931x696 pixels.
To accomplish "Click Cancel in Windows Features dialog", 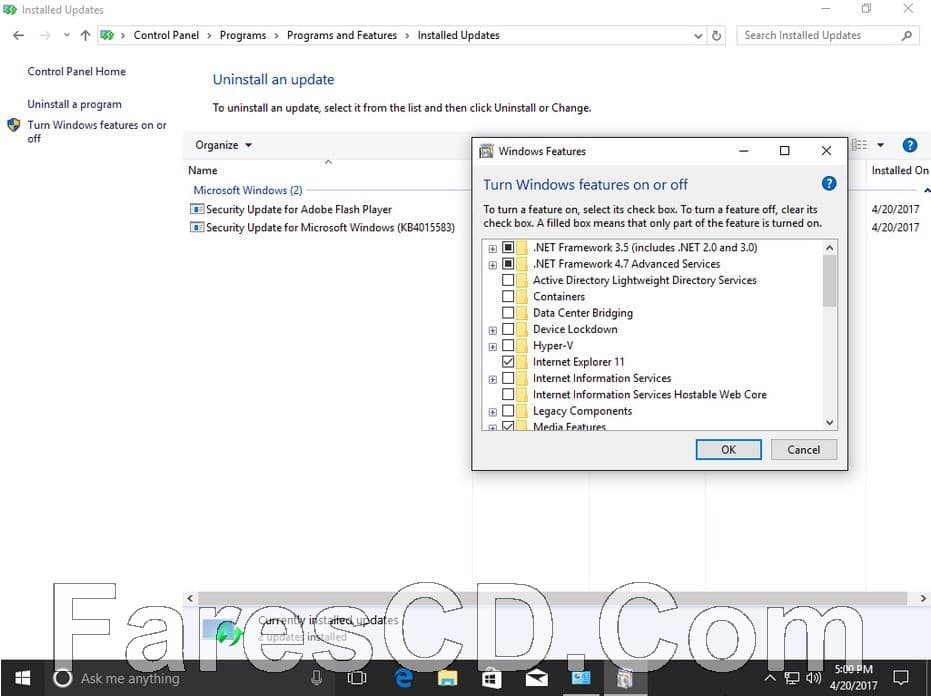I will coord(804,450).
